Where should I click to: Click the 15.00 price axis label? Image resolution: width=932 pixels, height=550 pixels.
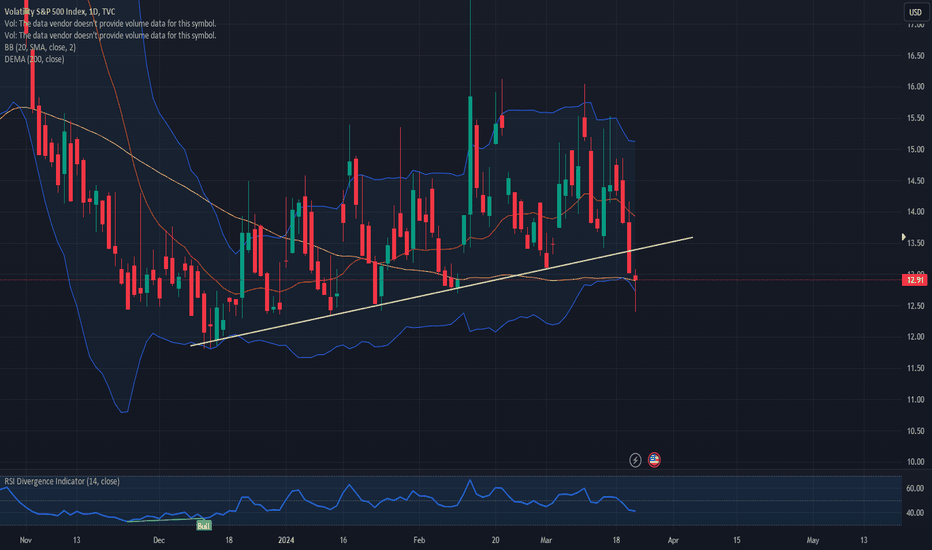(915, 149)
